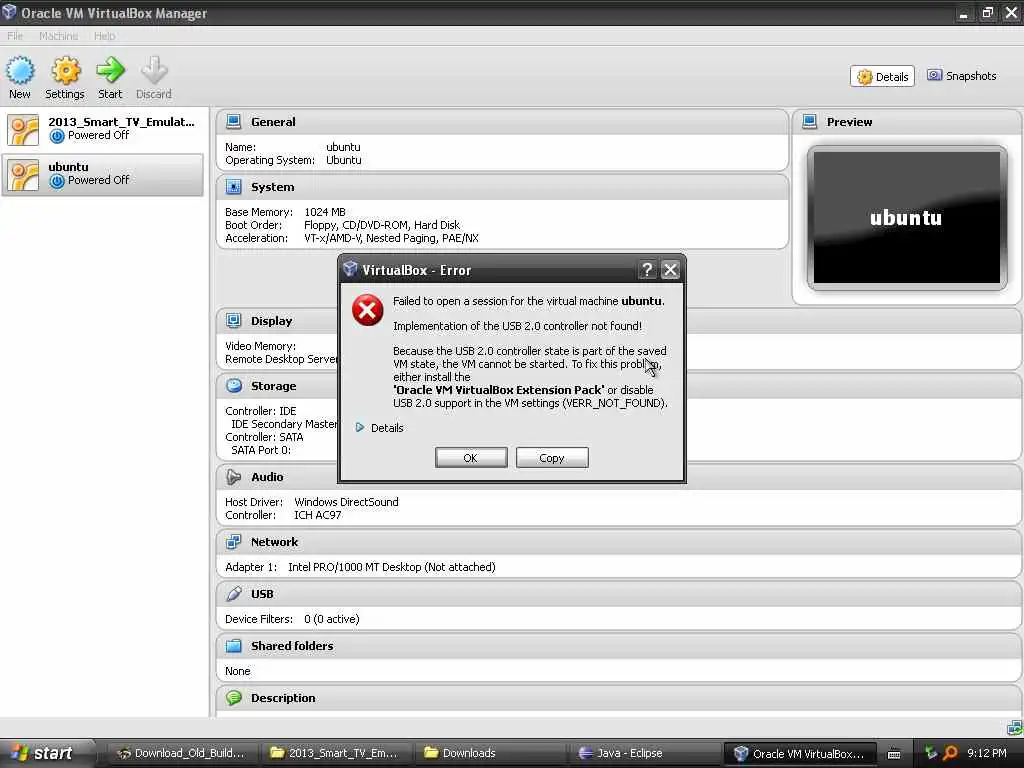Click the USB section plug icon
Image resolution: width=1024 pixels, height=768 pixels.
click(x=233, y=594)
